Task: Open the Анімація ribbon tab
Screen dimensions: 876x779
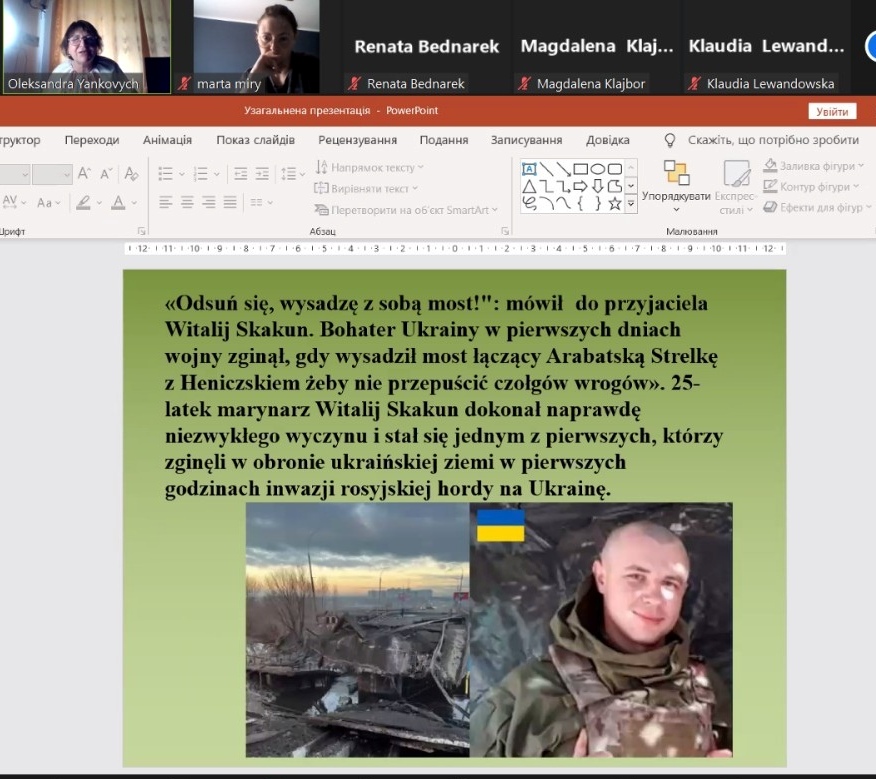Action: 167,140
